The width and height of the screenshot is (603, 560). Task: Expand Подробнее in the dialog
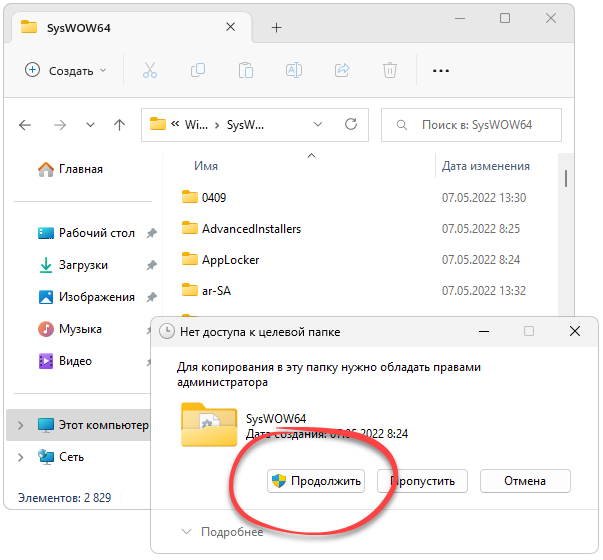223,532
